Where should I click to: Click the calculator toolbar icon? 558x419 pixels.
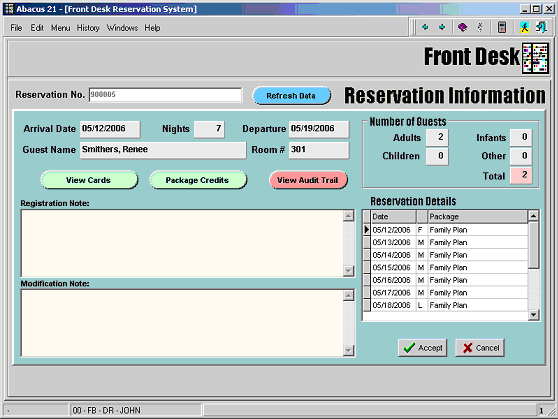pyautogui.click(x=502, y=27)
